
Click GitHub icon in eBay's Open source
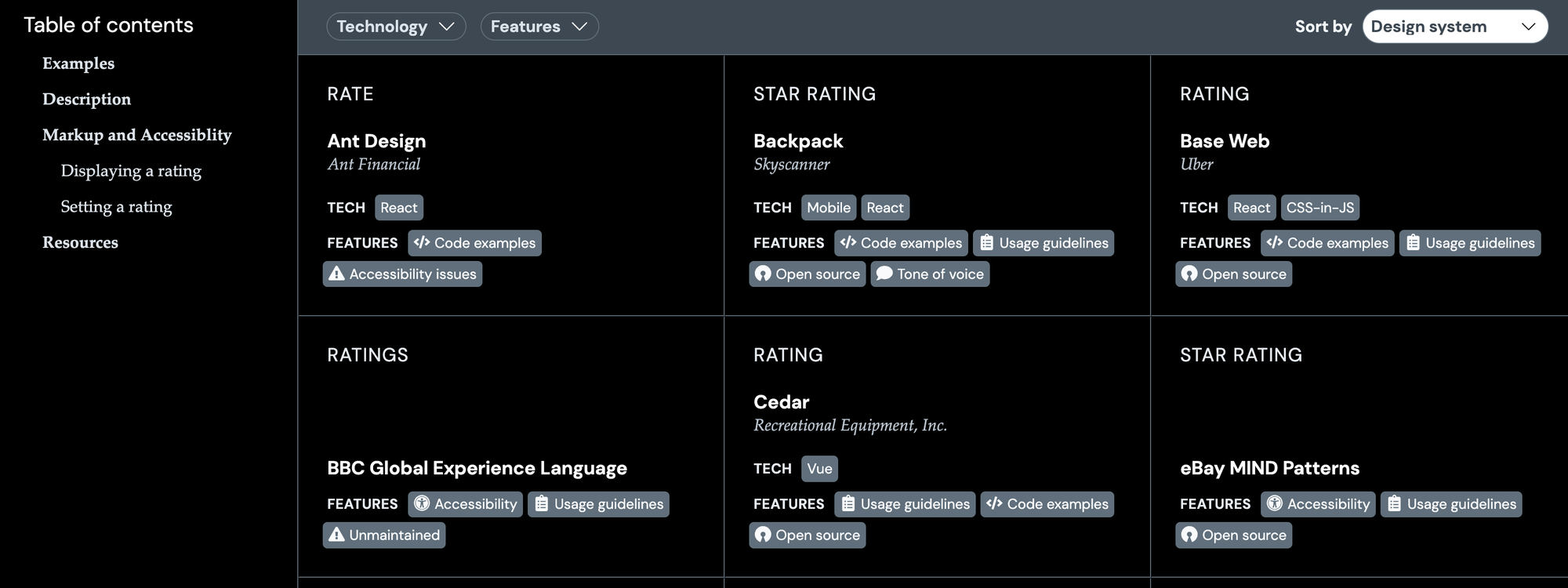coord(1189,535)
